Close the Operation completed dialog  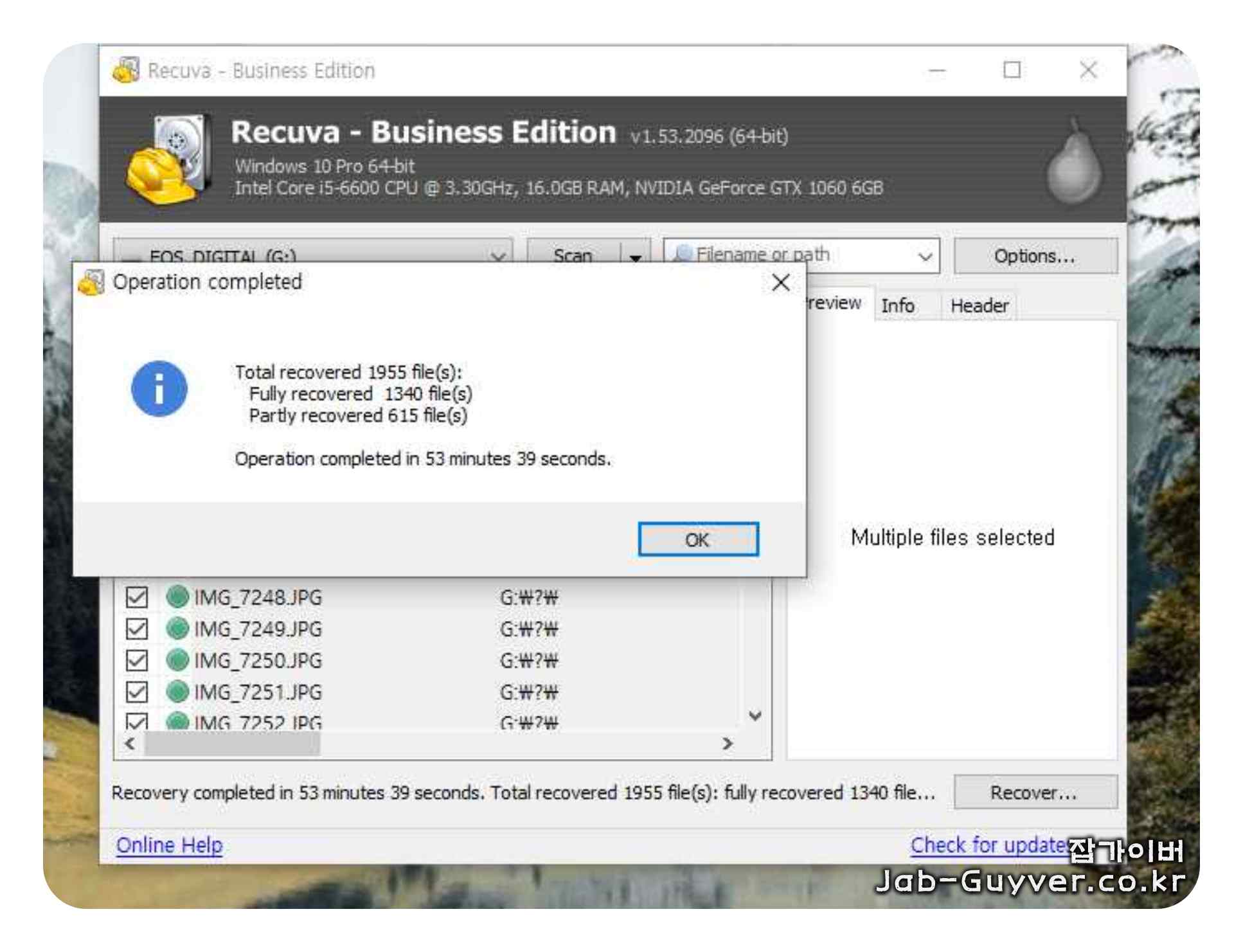780,282
